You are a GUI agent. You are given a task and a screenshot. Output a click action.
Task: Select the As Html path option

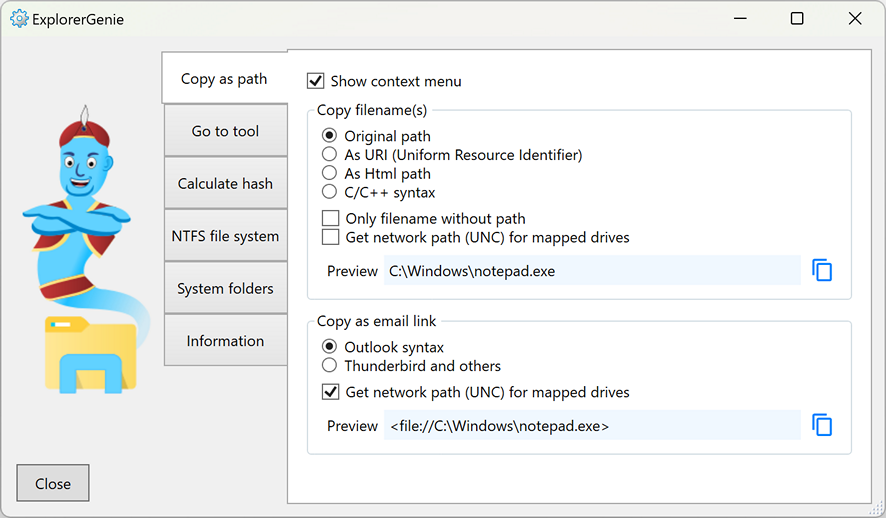[x=329, y=173]
